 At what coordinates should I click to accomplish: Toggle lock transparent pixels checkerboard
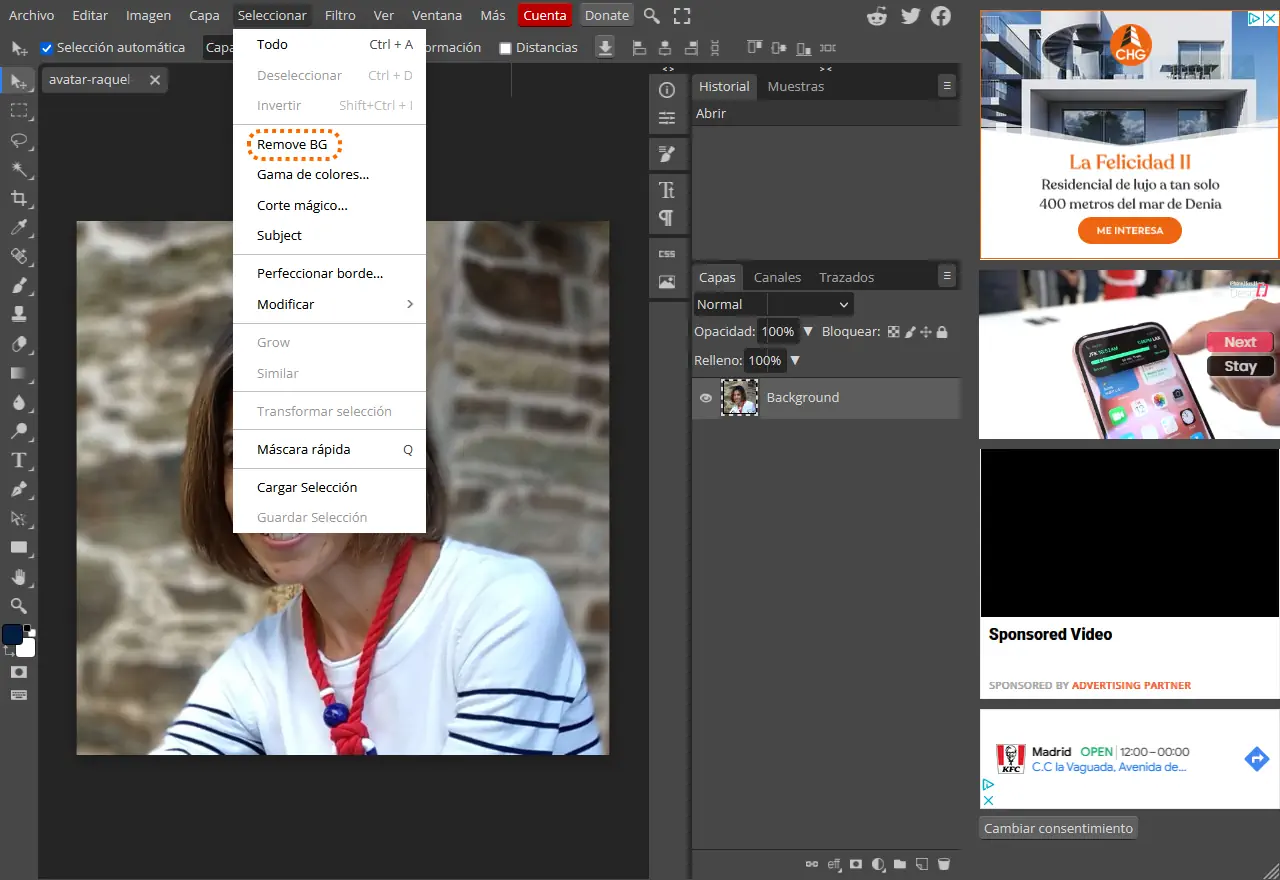pyautogui.click(x=894, y=332)
